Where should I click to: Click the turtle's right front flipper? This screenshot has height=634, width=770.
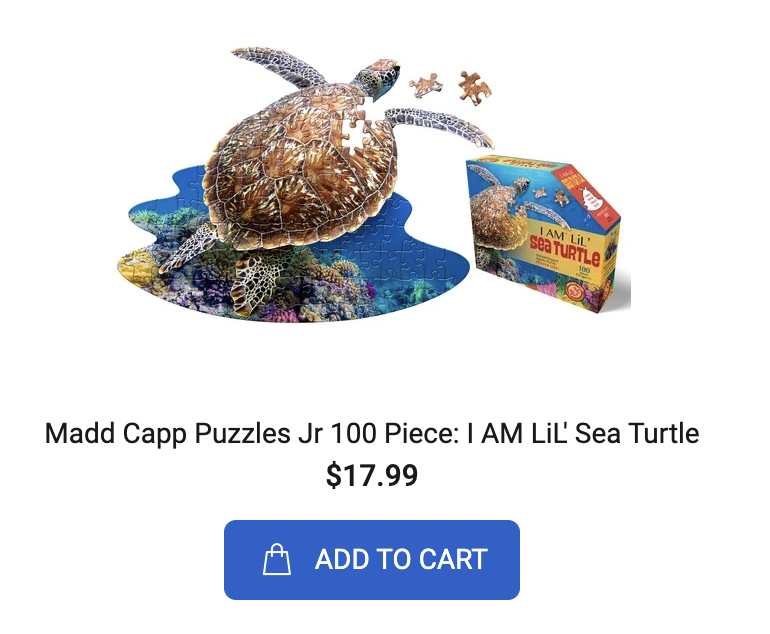pos(440,124)
